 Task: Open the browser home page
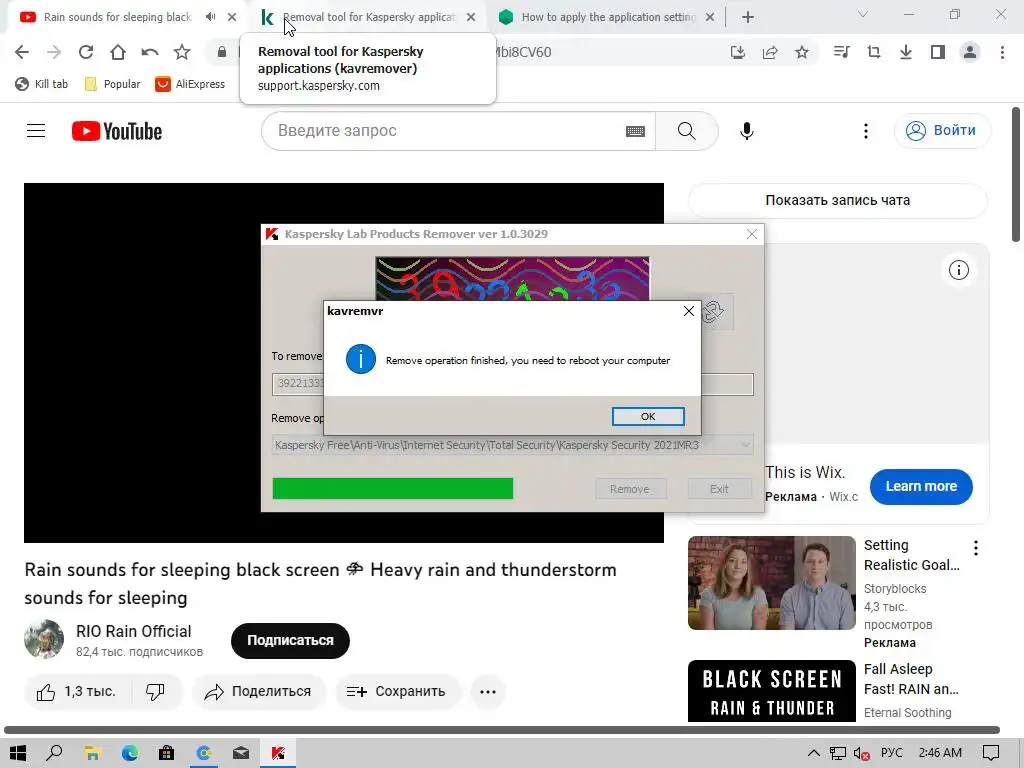(x=118, y=52)
